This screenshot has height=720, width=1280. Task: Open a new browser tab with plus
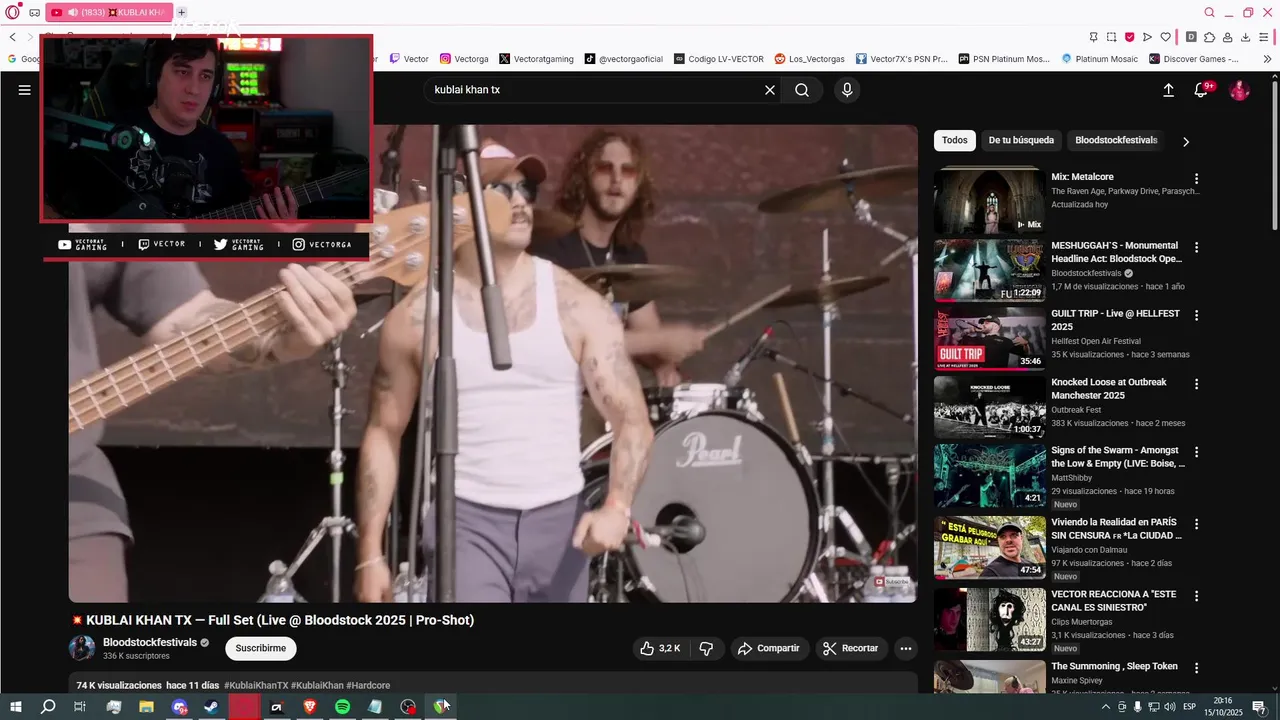point(181,13)
